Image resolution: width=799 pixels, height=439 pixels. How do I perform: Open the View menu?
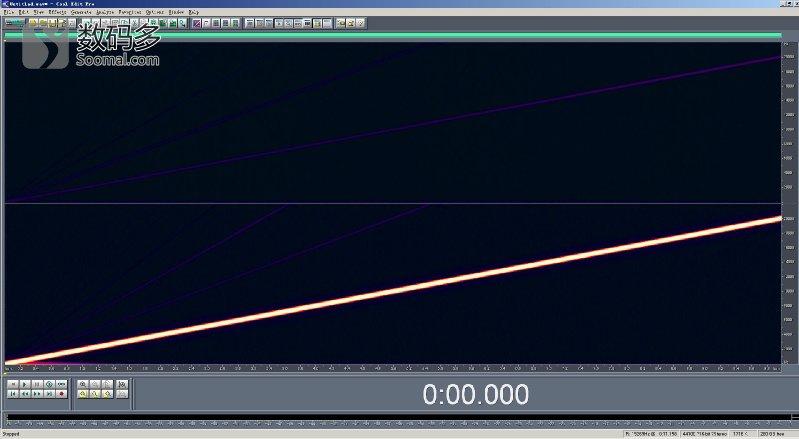(38, 12)
